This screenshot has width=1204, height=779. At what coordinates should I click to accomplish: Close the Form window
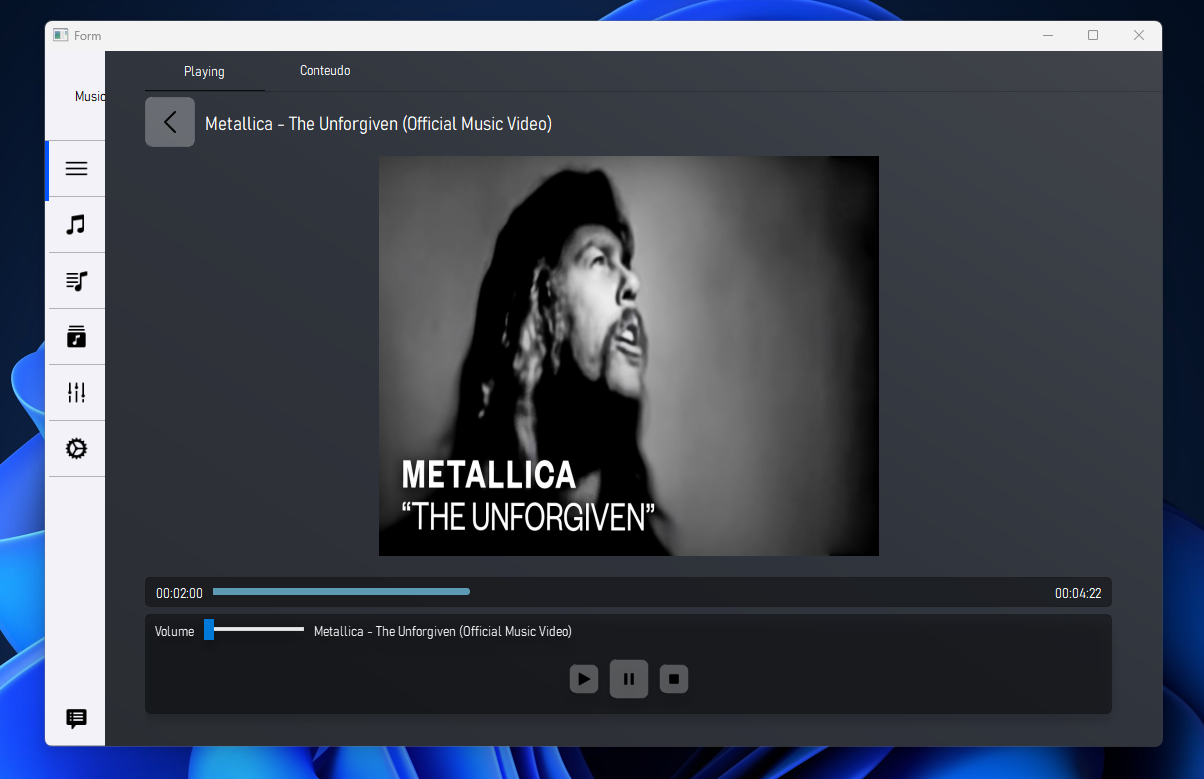1139,35
